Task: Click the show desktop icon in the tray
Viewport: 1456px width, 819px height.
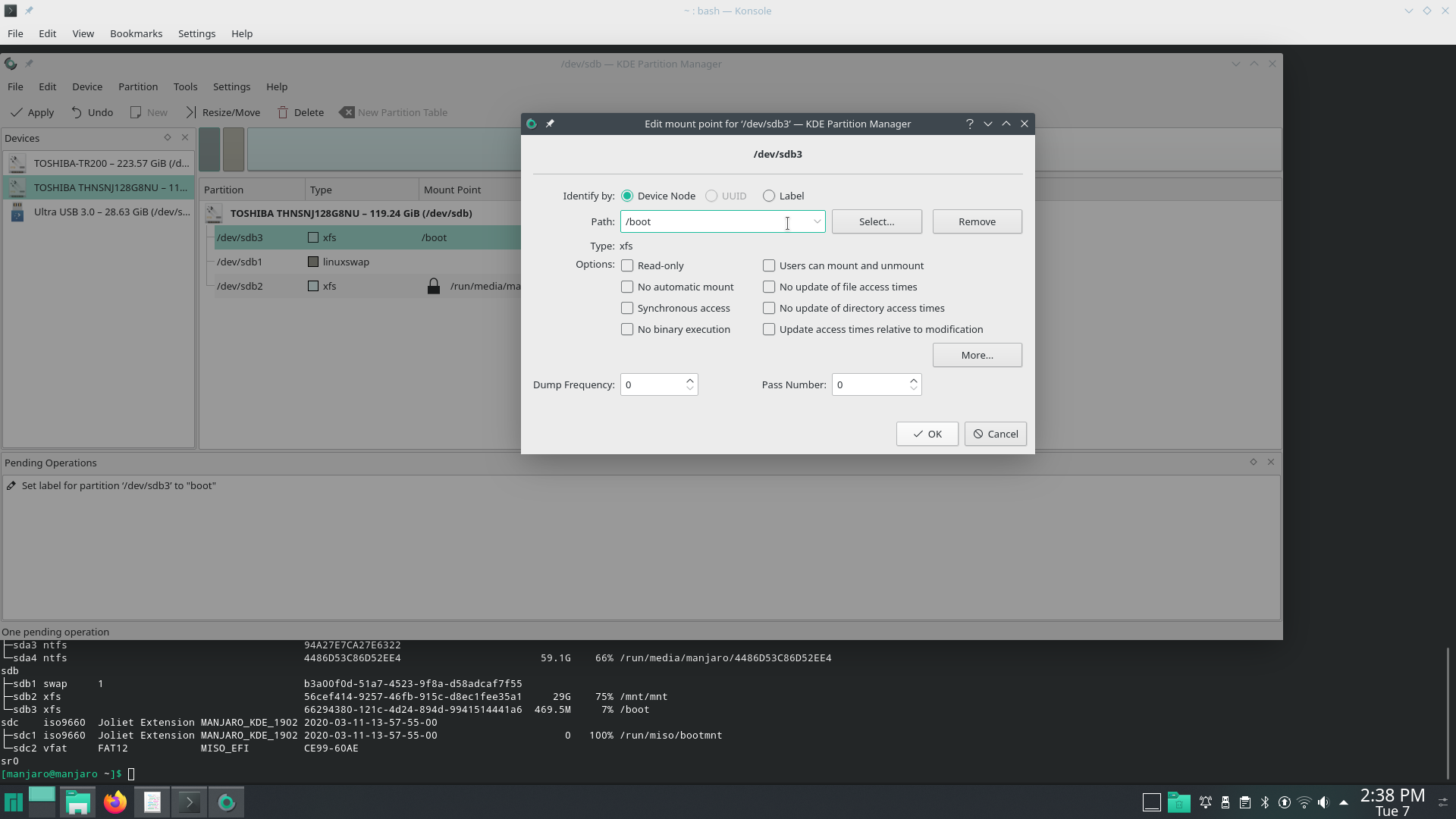Action: (1151, 802)
